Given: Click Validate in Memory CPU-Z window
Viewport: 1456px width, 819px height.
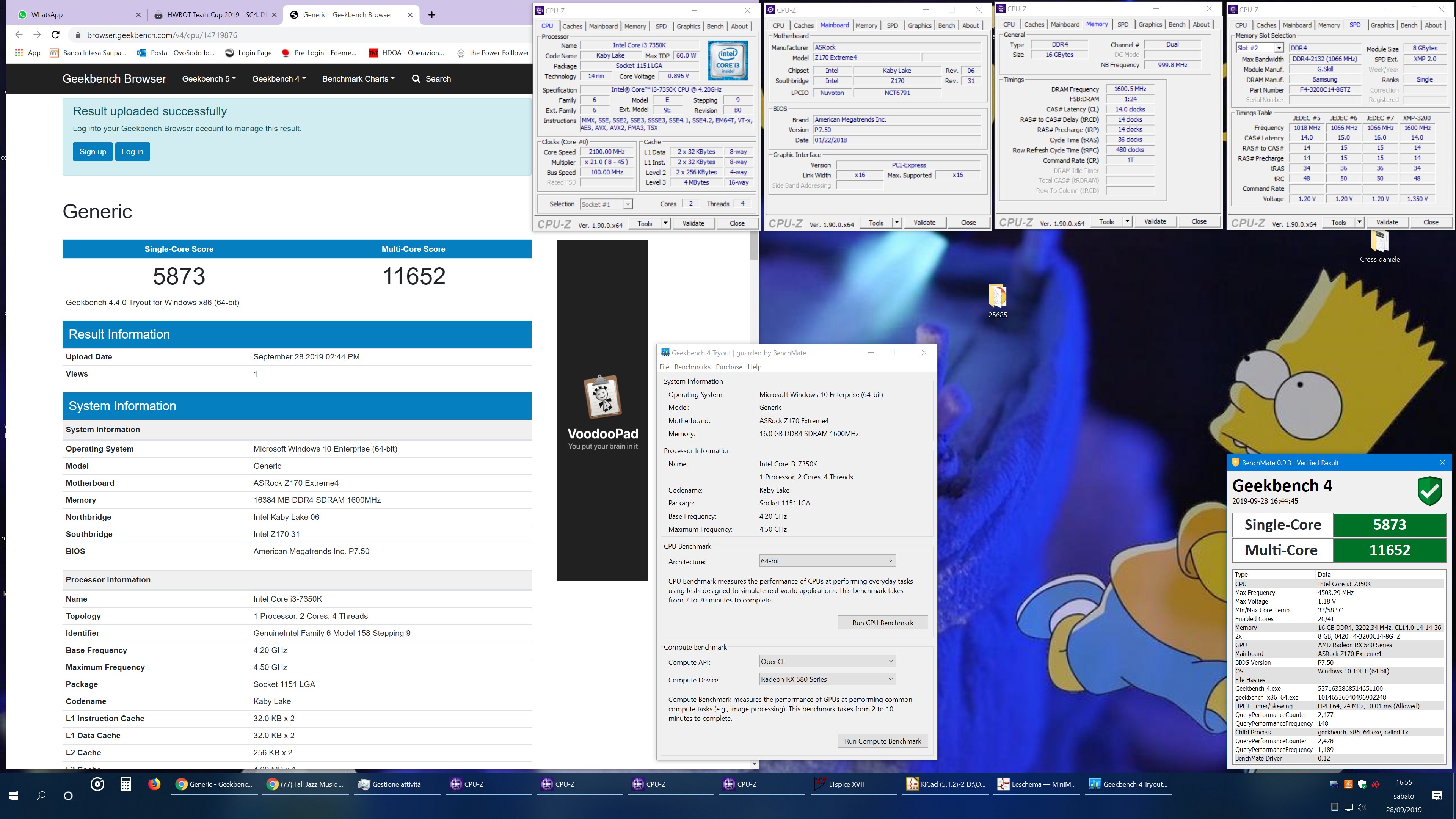Looking at the screenshot, I should point(1155,221).
